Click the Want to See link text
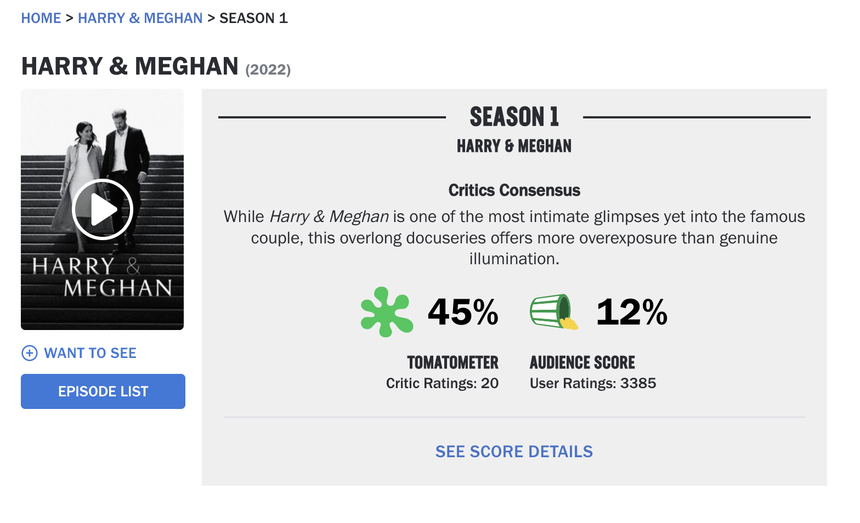This screenshot has height=523, width=860. (90, 353)
